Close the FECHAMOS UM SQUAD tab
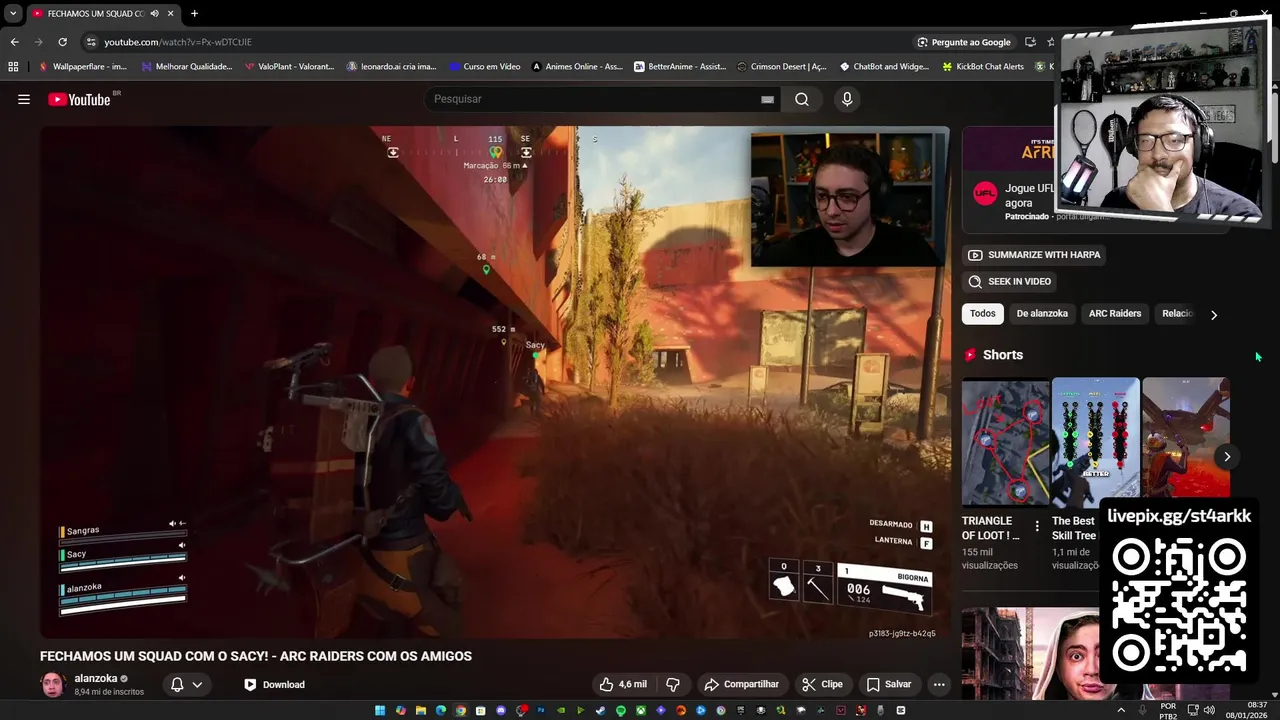 (x=171, y=13)
